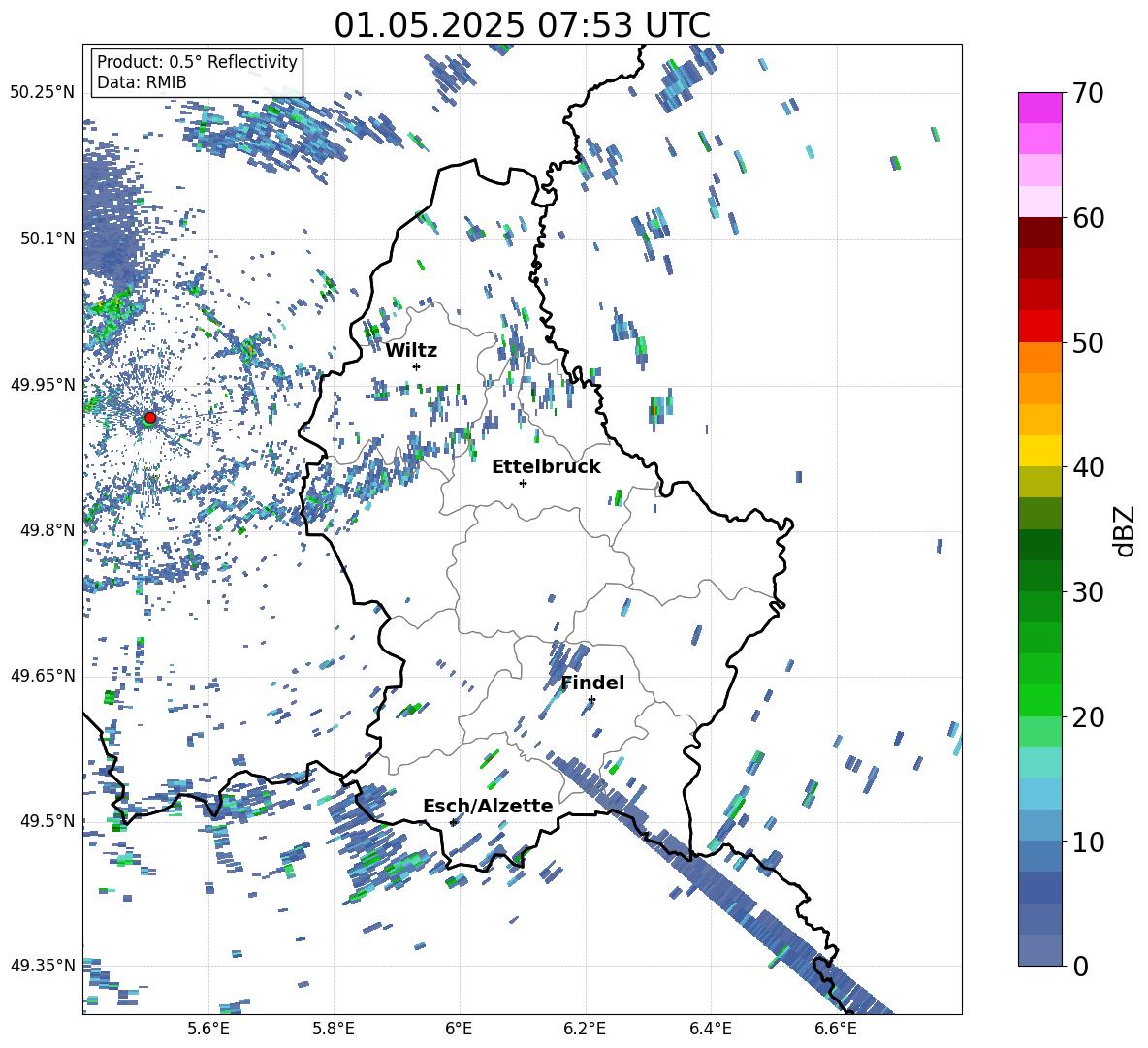The width and height of the screenshot is (1148, 1048).
Task: Click the 5.8°E longitude label
Action: pyautogui.click(x=334, y=1029)
